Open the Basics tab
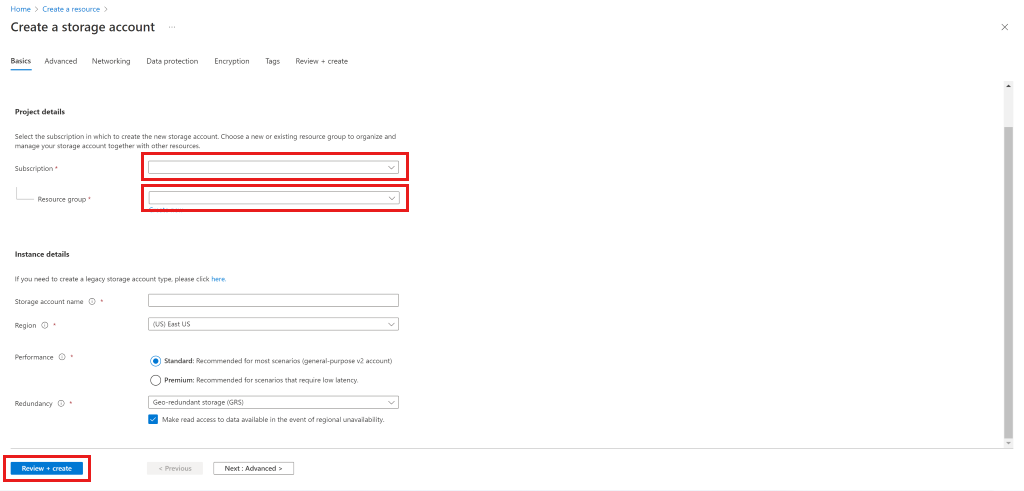 tap(21, 61)
